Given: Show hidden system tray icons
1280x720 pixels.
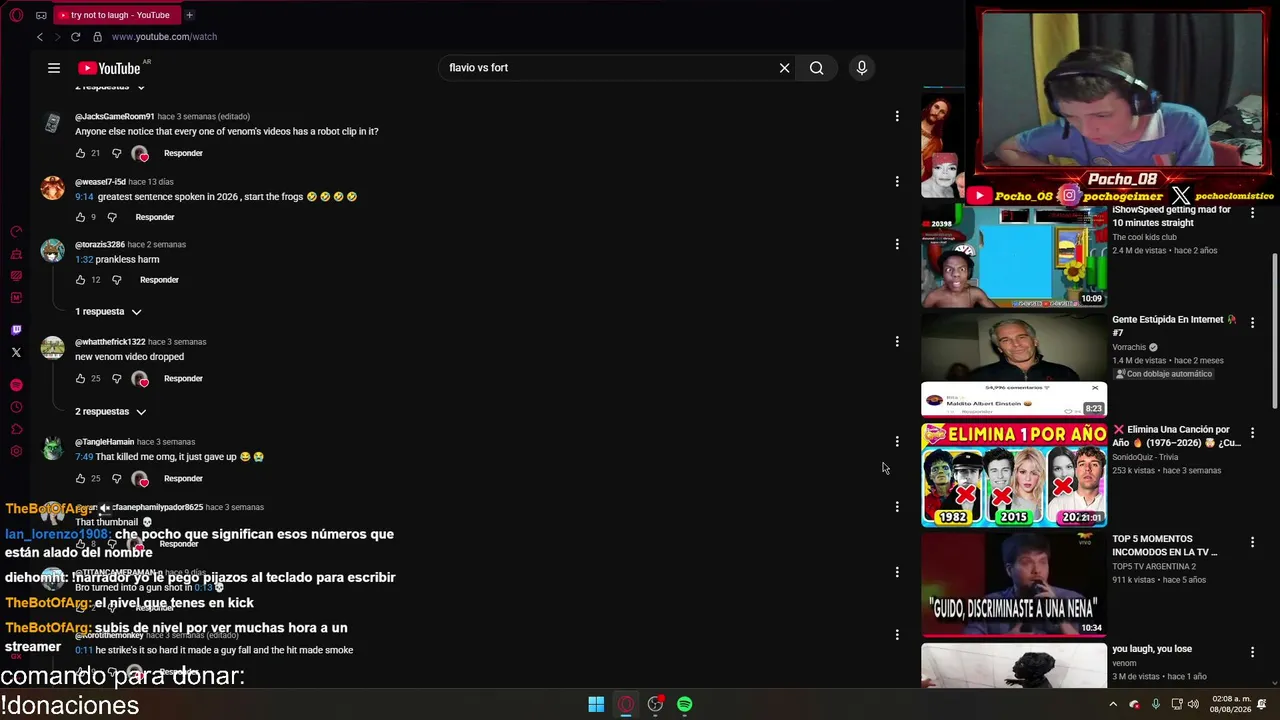Looking at the screenshot, I should click(x=1113, y=704).
